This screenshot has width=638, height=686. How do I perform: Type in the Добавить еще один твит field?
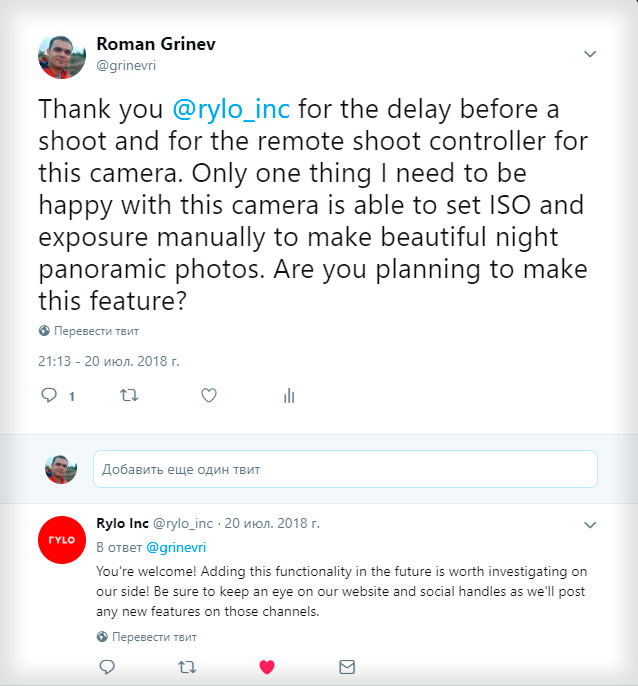(x=345, y=468)
